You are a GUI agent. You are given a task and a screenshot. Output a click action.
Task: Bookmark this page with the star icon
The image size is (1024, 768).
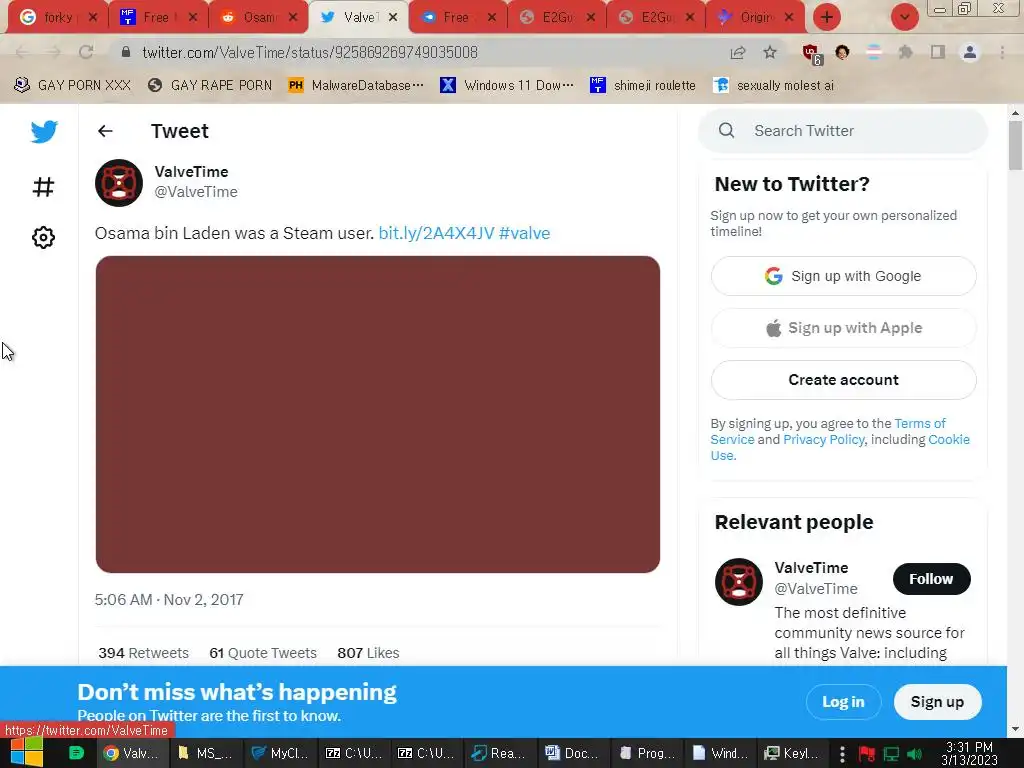click(x=770, y=52)
